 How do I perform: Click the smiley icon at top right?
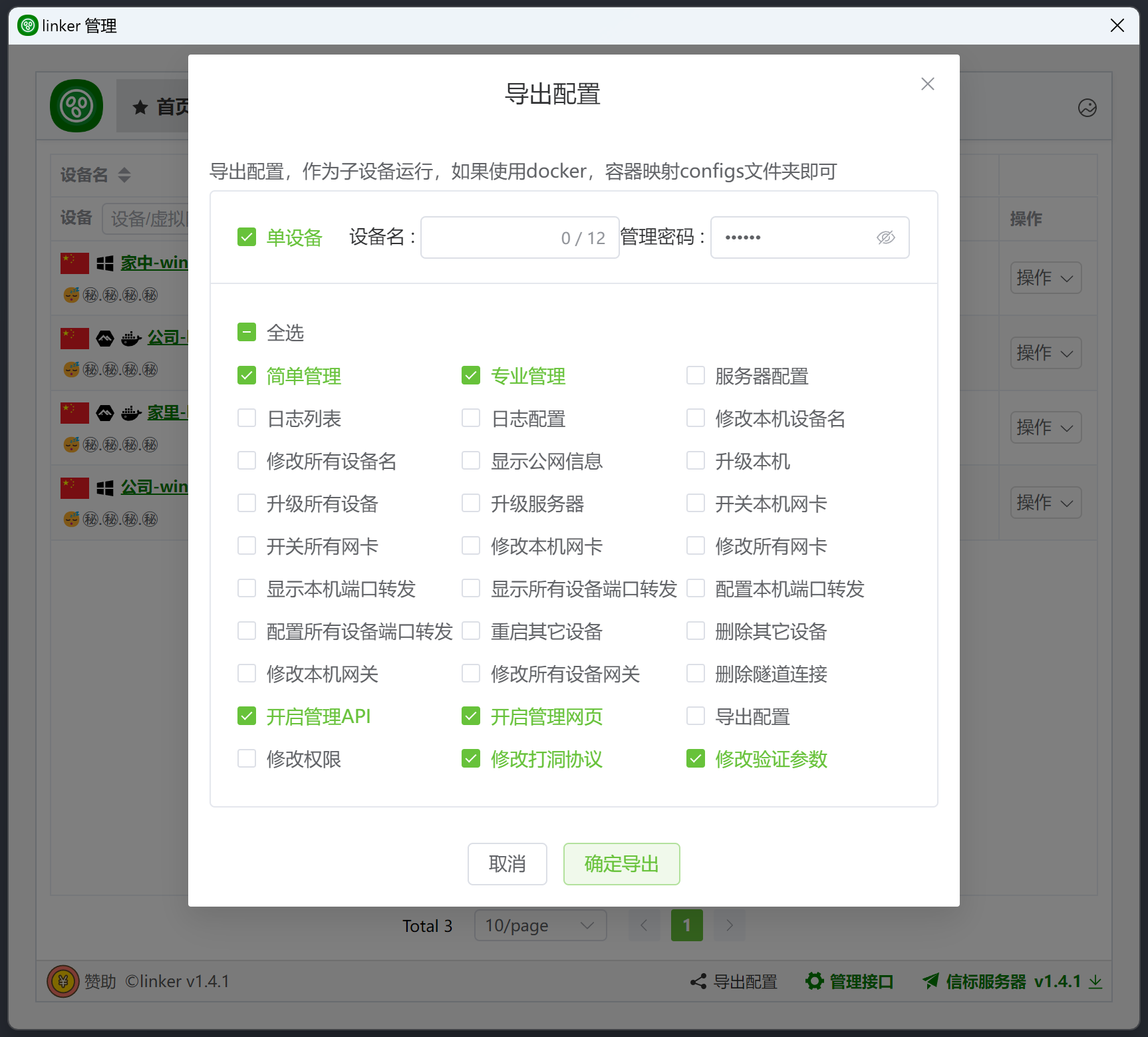[1087, 108]
